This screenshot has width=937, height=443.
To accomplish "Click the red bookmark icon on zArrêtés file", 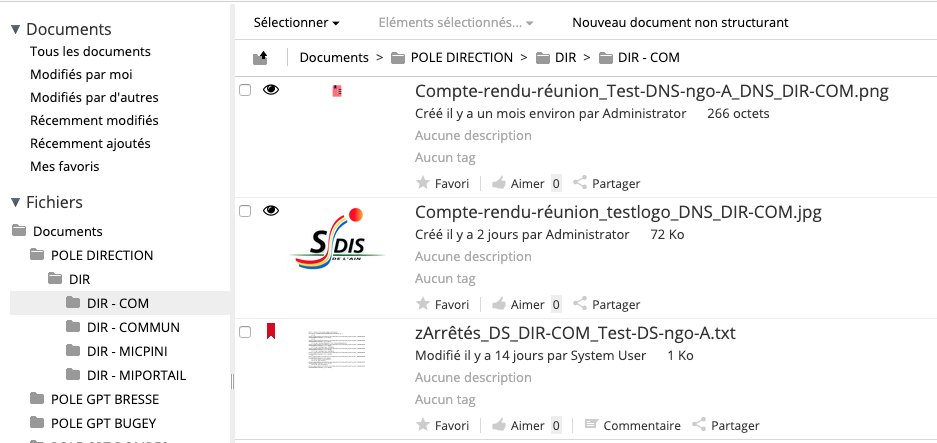I will click(271, 331).
